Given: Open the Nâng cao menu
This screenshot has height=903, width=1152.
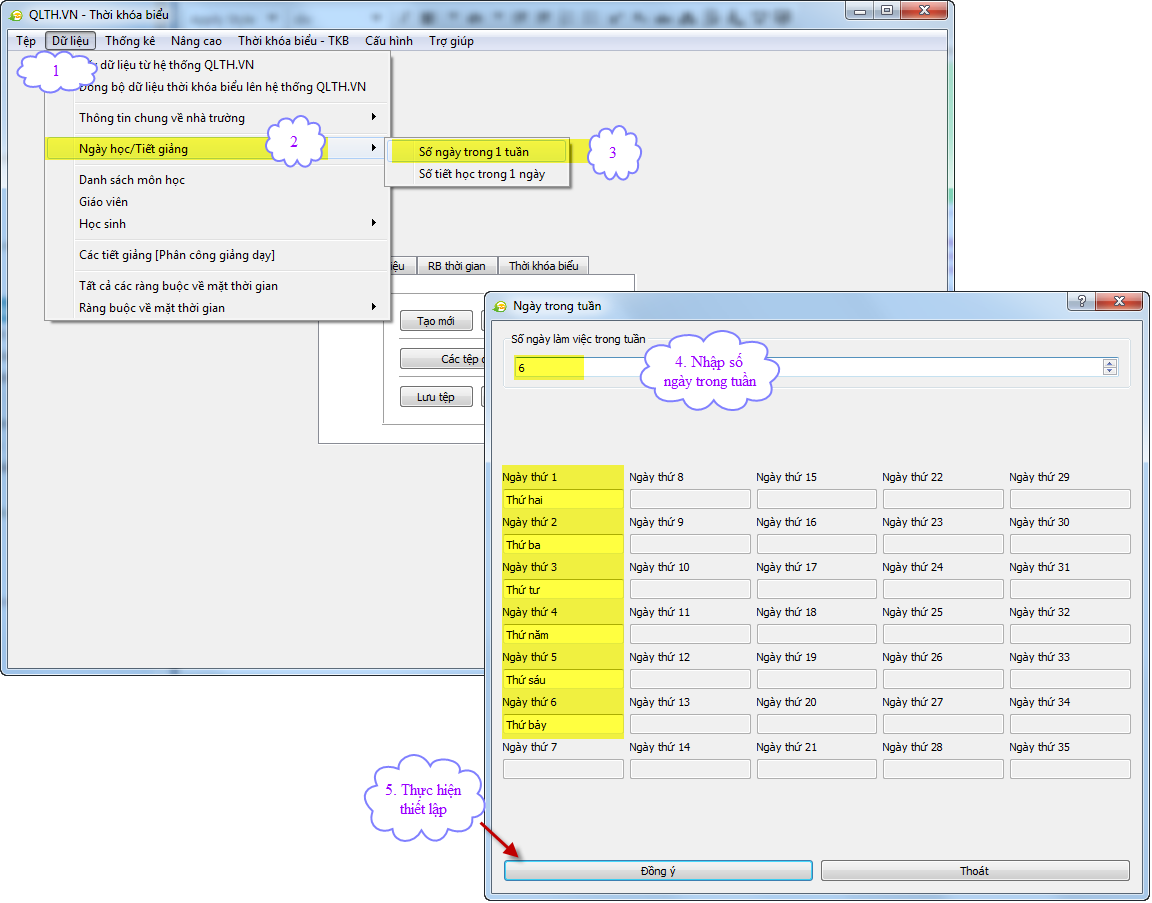Looking at the screenshot, I should (x=196, y=41).
